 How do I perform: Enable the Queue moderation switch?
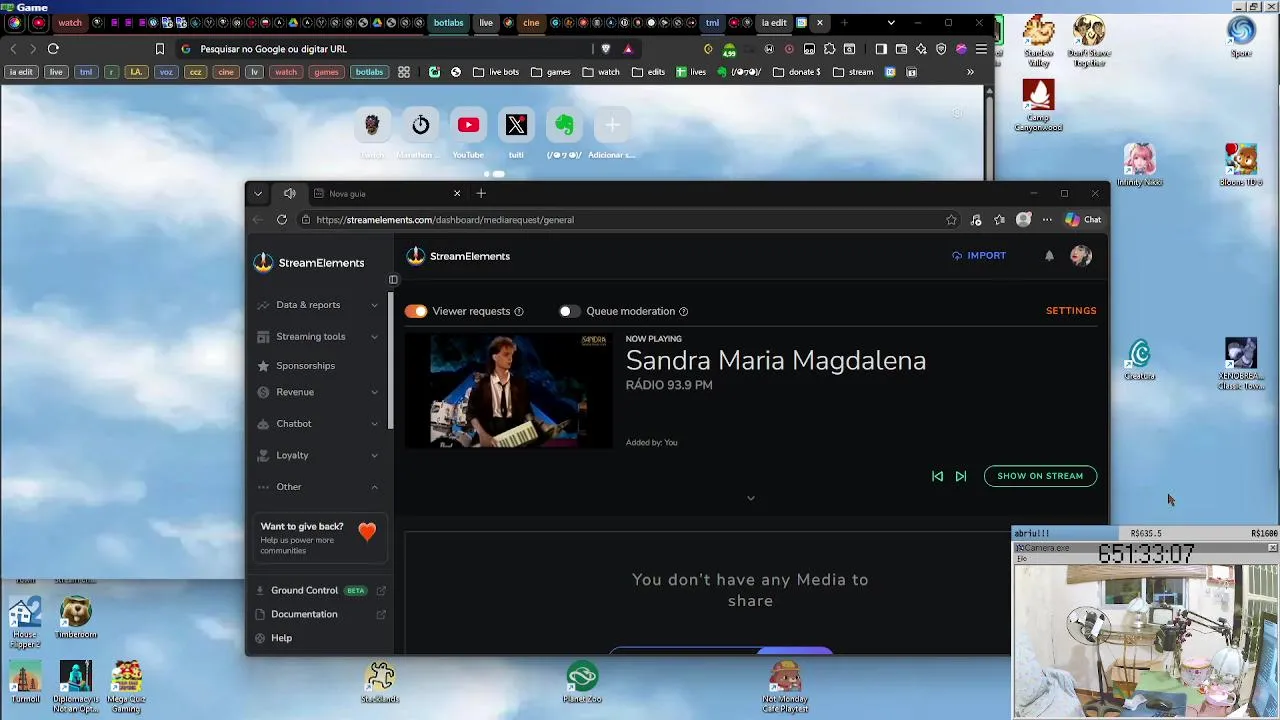pos(569,311)
